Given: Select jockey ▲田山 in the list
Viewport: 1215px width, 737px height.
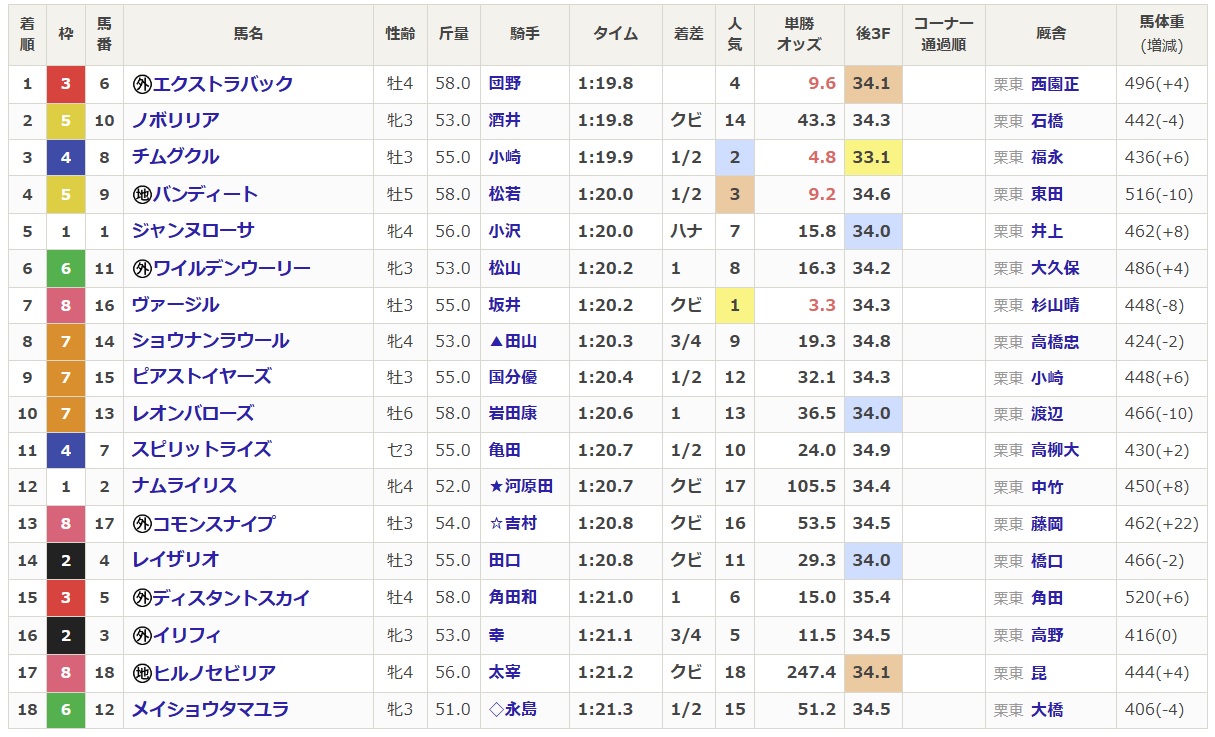Looking at the screenshot, I should coord(512,342).
